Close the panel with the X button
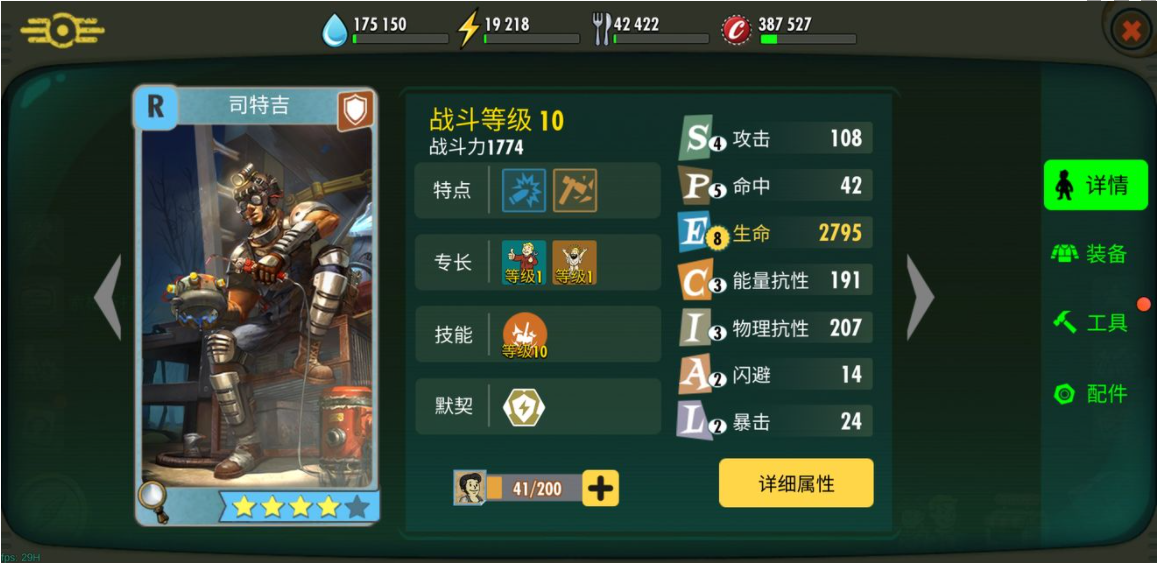This screenshot has width=1157, height=563. click(x=1130, y=30)
